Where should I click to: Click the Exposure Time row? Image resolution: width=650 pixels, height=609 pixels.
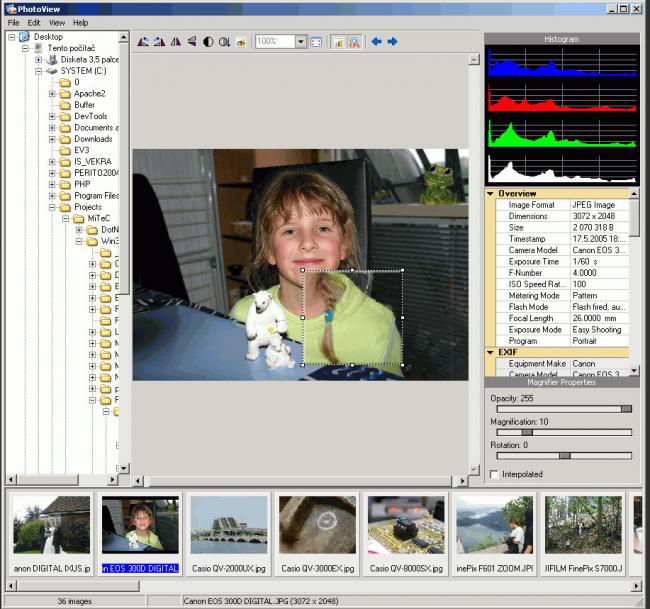click(562, 262)
